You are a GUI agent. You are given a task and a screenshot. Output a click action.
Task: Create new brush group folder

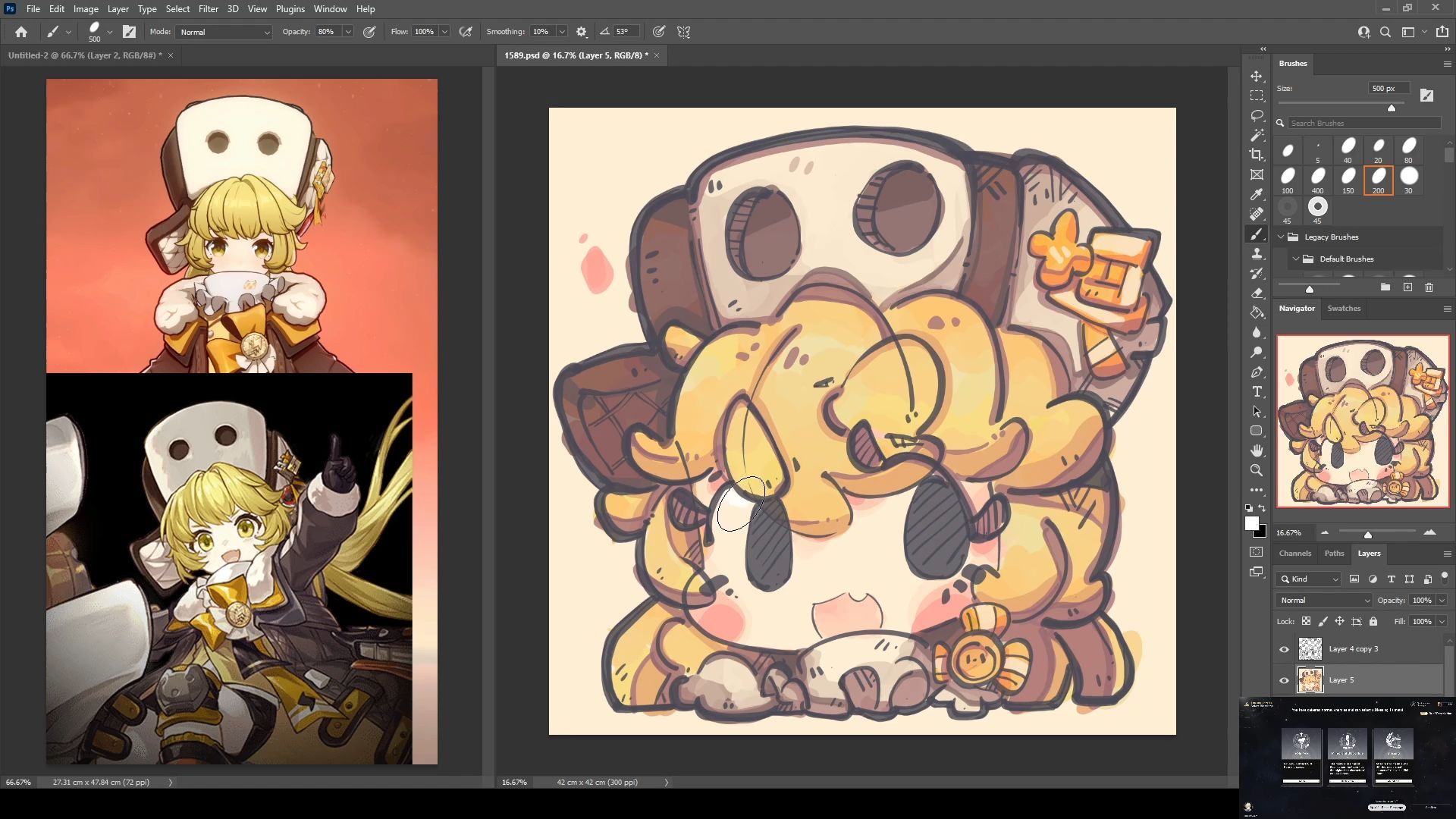pos(1385,287)
